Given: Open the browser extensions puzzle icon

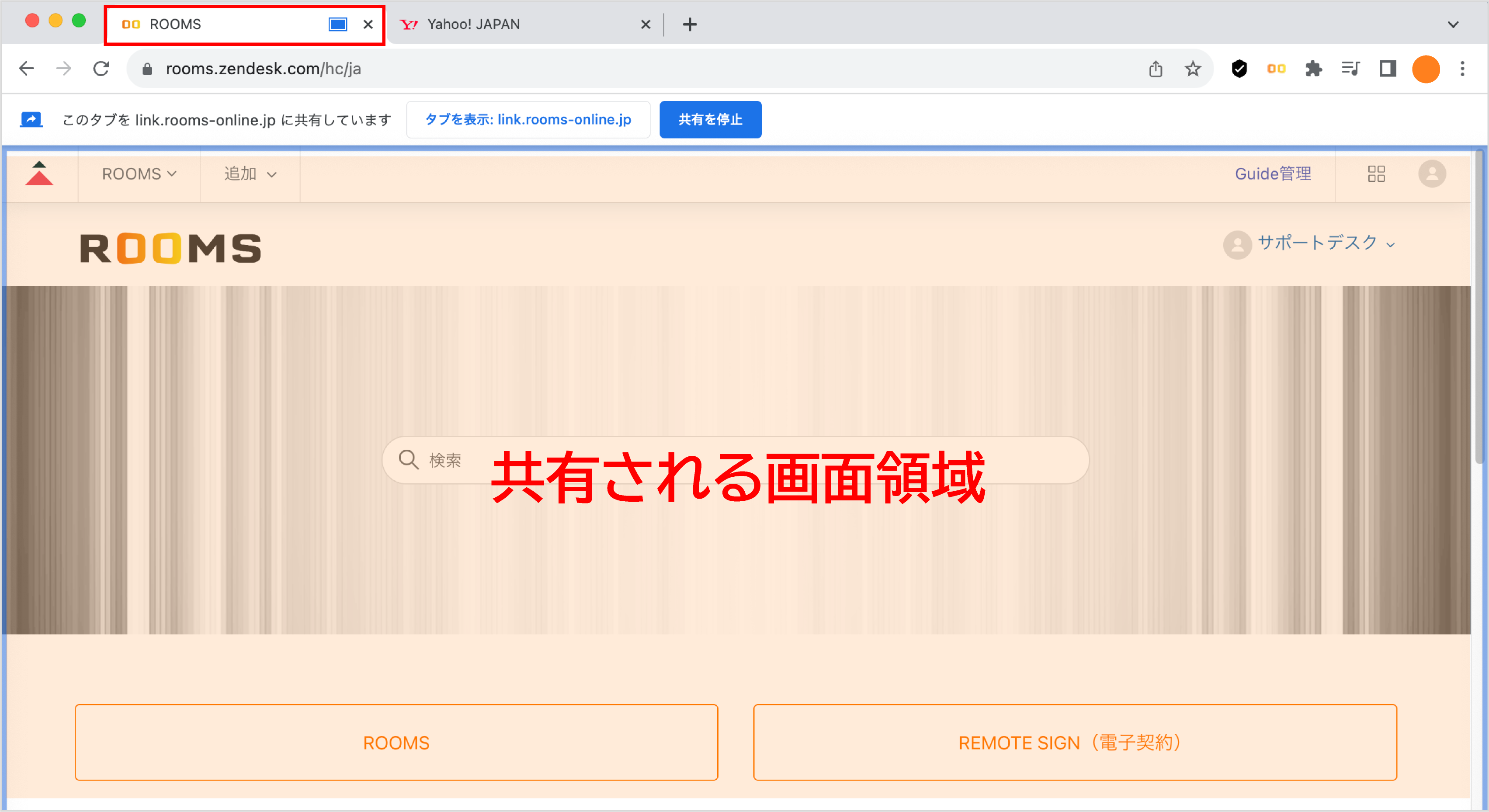Looking at the screenshot, I should click(1313, 68).
